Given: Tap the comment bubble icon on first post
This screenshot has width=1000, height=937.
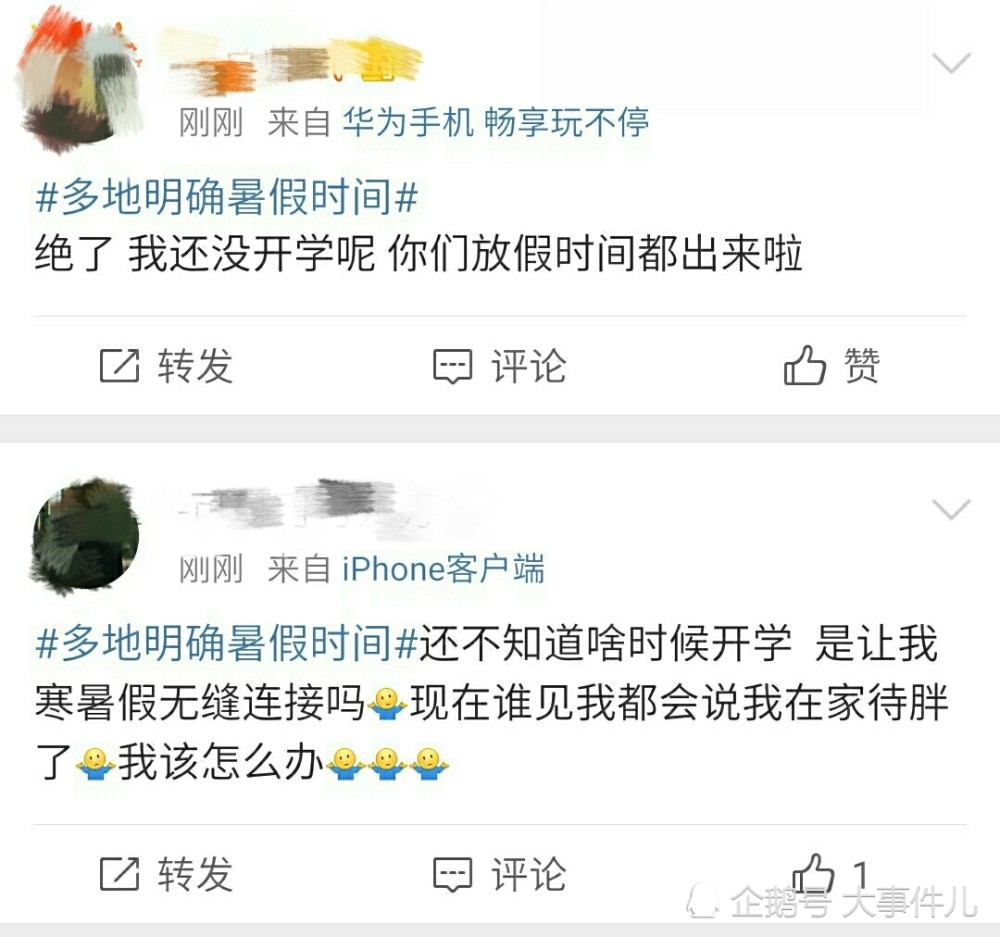Looking at the screenshot, I should tap(453, 367).
